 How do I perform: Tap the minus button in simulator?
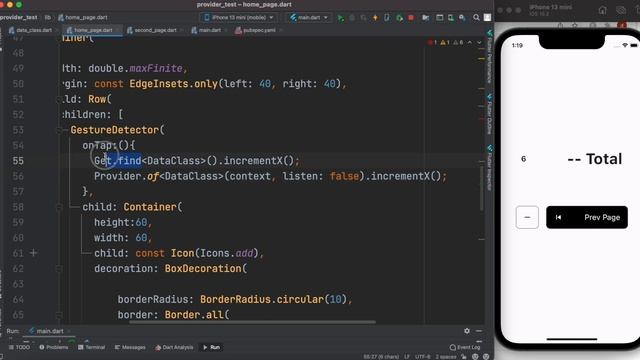pos(527,218)
